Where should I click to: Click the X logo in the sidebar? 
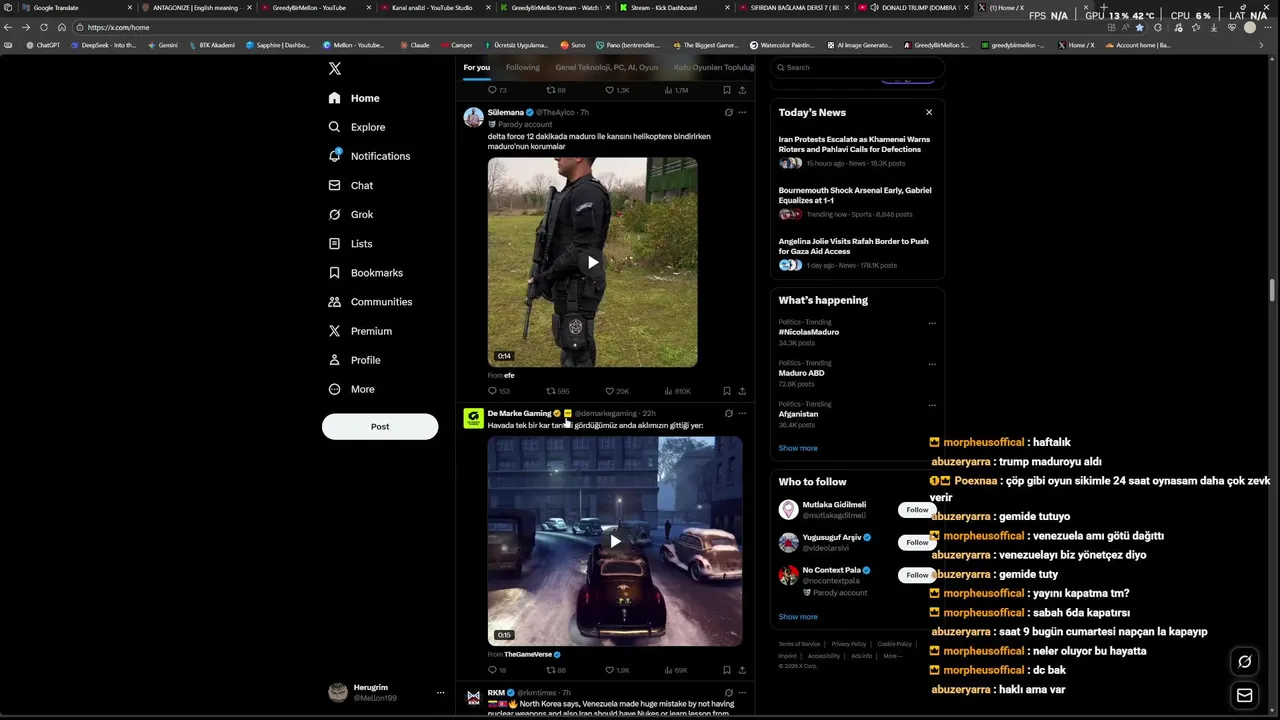[x=335, y=69]
